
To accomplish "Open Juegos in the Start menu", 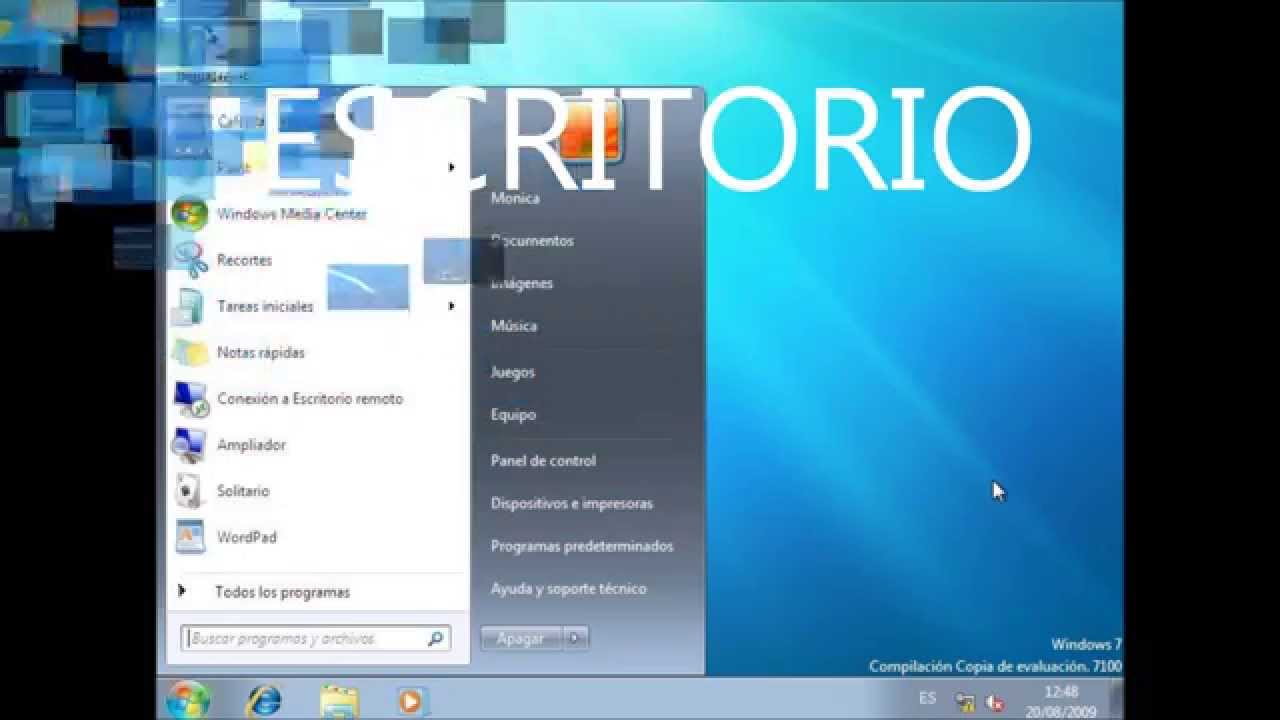I will click(513, 372).
